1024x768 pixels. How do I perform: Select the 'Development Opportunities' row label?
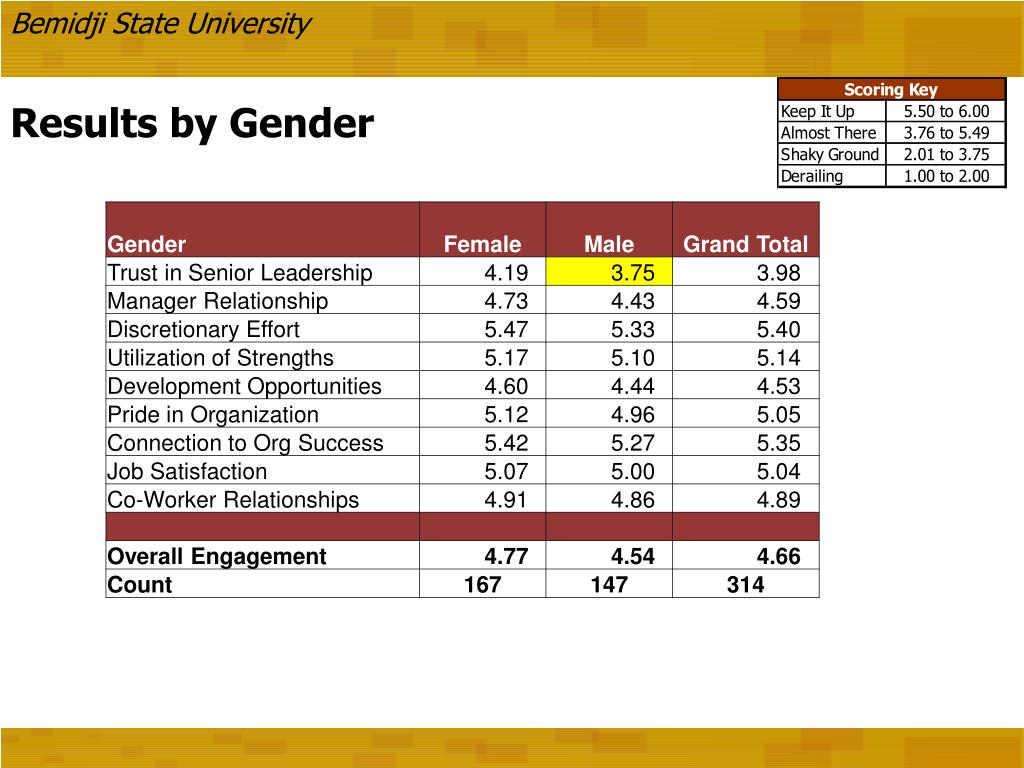tap(244, 386)
